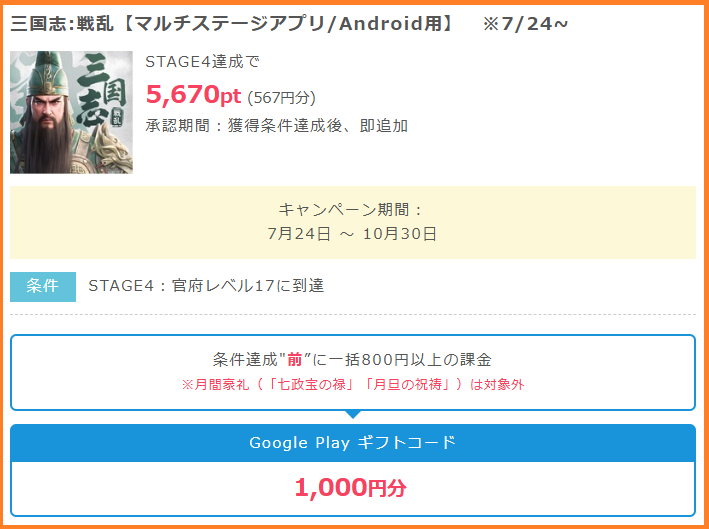Click the Google Play ギフトコード header
Image resolution: width=709 pixels, height=529 pixels.
point(352,443)
